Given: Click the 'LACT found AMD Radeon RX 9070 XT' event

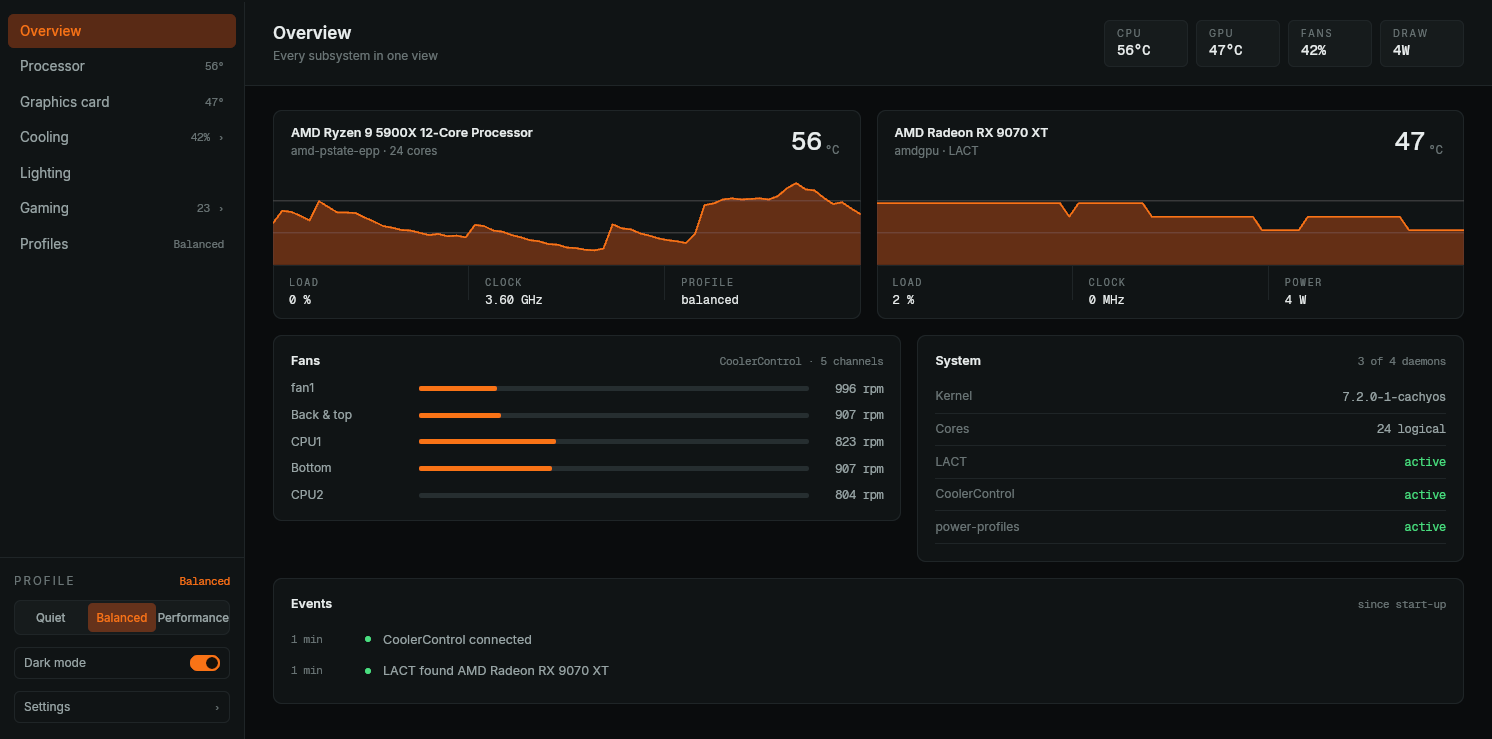Looking at the screenshot, I should pyautogui.click(x=496, y=671).
